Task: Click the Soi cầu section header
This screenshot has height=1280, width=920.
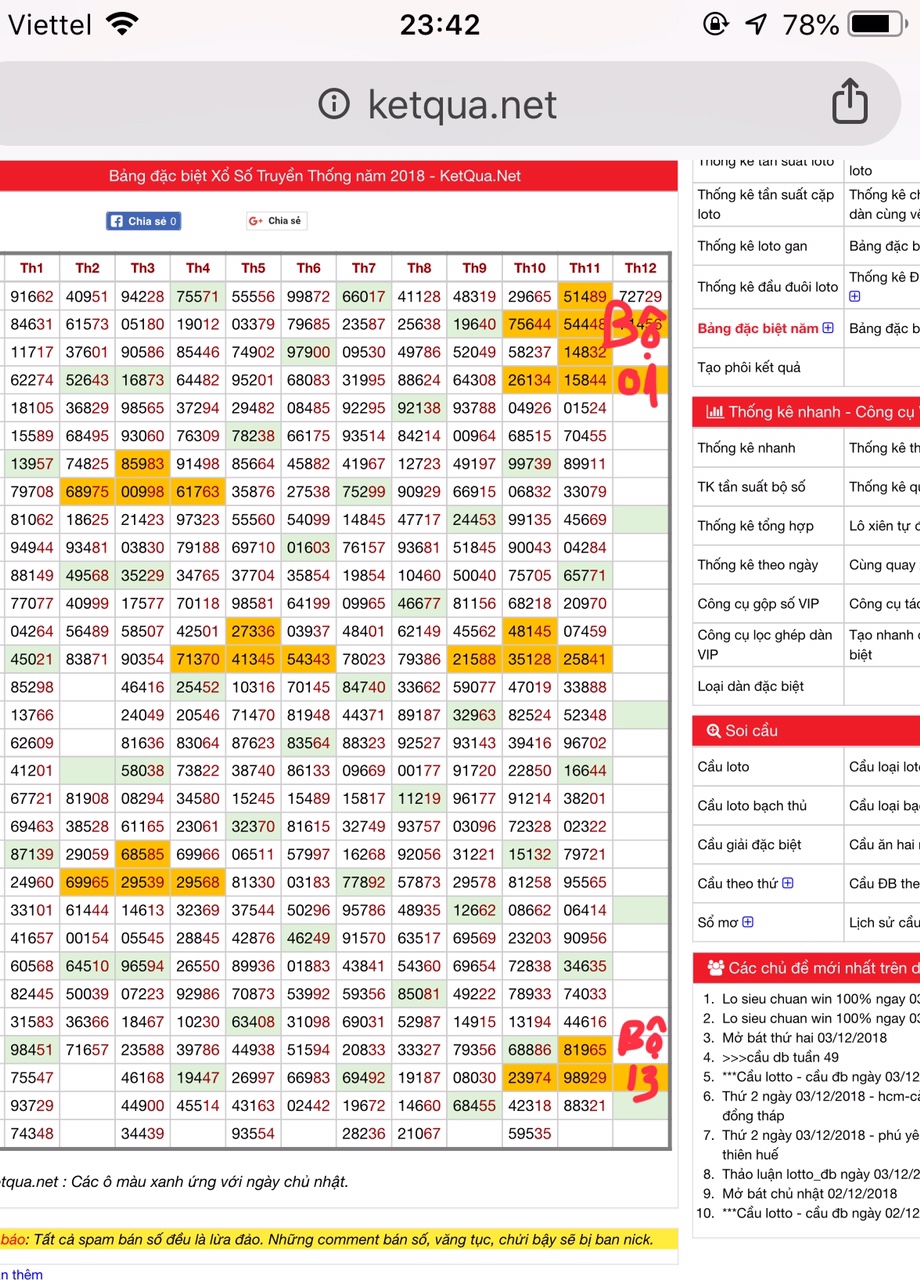Action: 806,730
